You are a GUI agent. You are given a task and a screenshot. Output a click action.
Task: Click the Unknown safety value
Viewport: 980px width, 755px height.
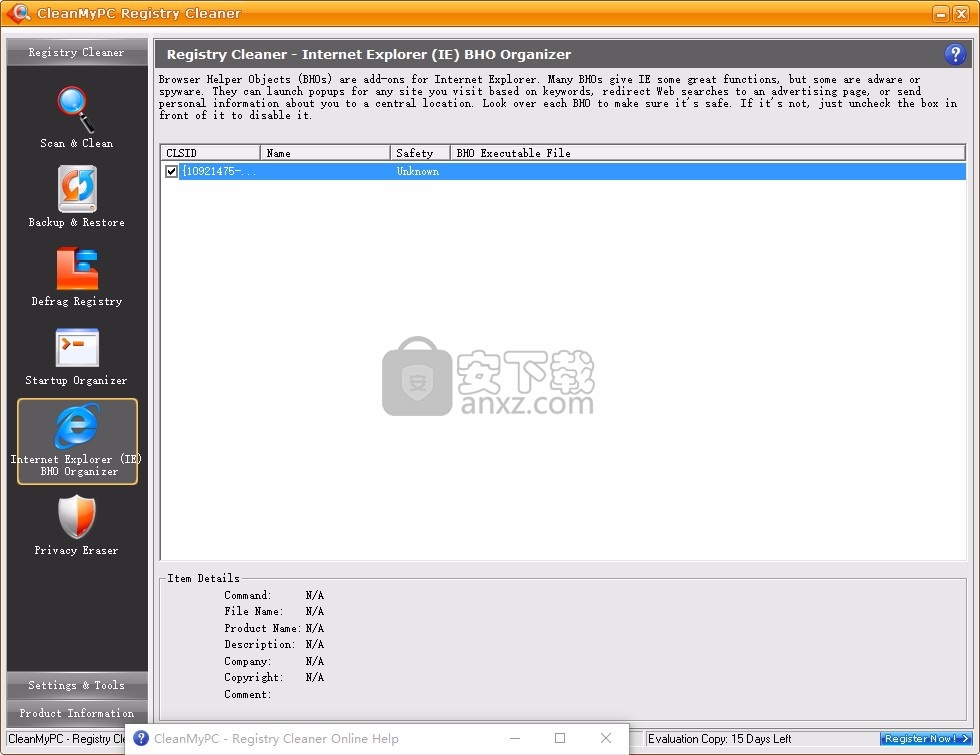click(418, 171)
